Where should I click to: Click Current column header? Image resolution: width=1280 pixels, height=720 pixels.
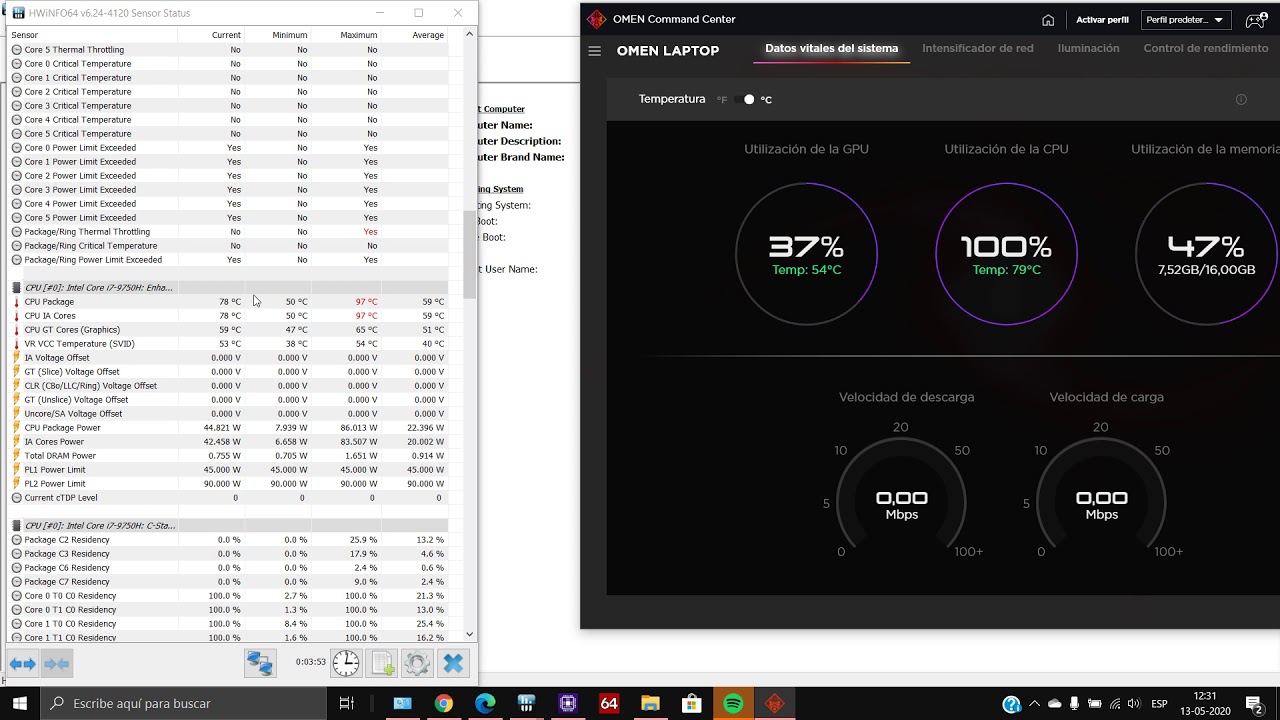pyautogui.click(x=211, y=35)
